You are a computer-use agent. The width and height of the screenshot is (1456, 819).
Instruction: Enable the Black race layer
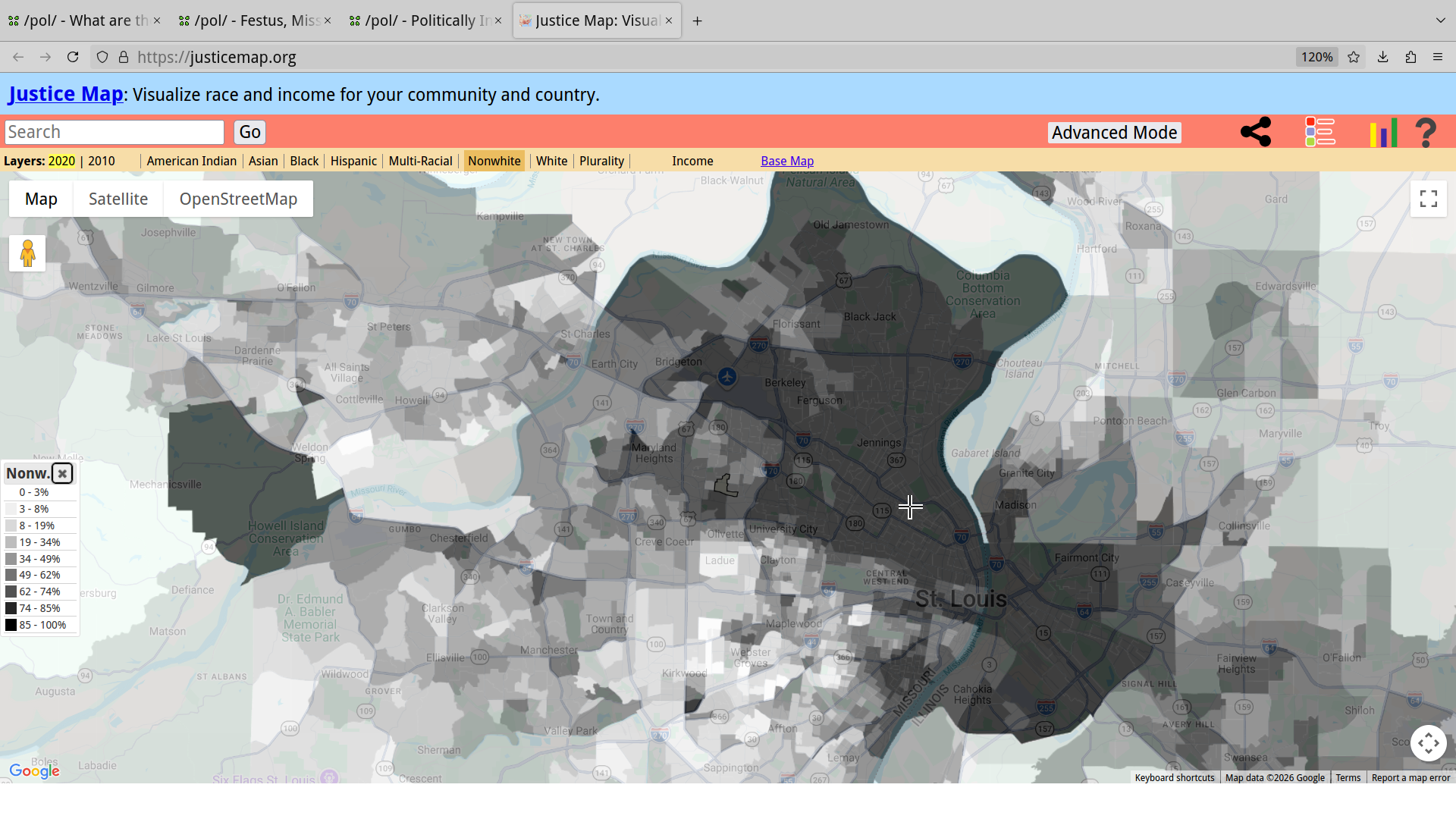coord(304,162)
